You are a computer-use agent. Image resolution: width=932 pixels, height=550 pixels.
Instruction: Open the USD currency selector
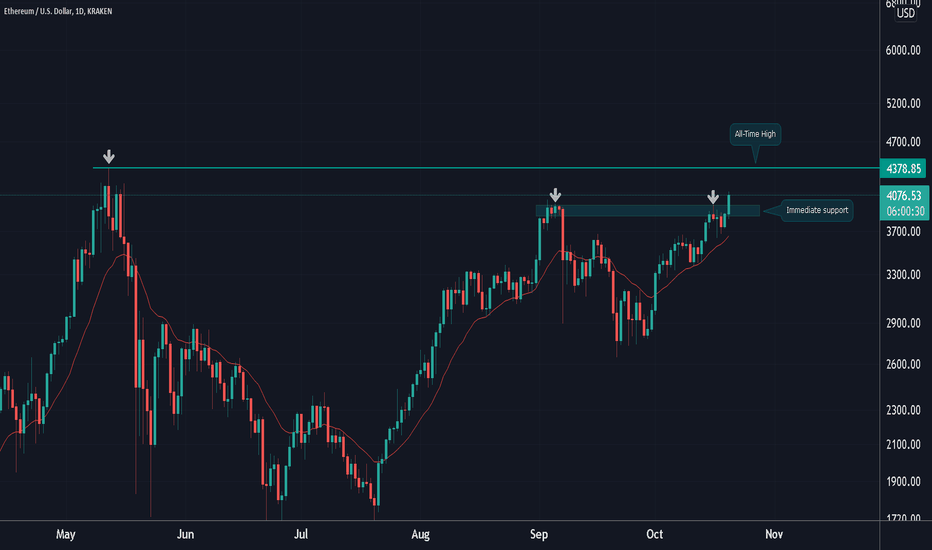tap(905, 13)
